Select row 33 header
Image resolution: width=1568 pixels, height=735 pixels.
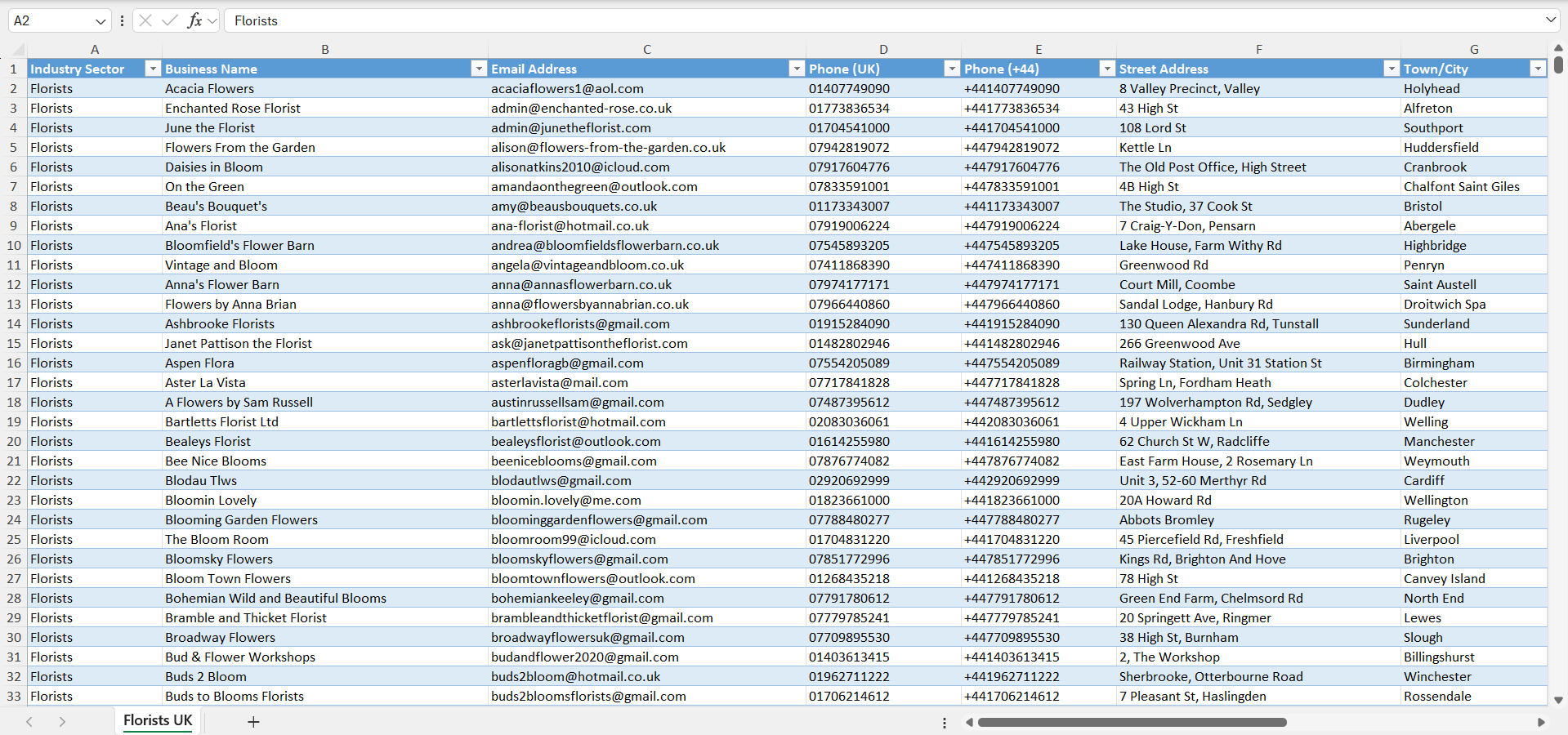[14, 696]
